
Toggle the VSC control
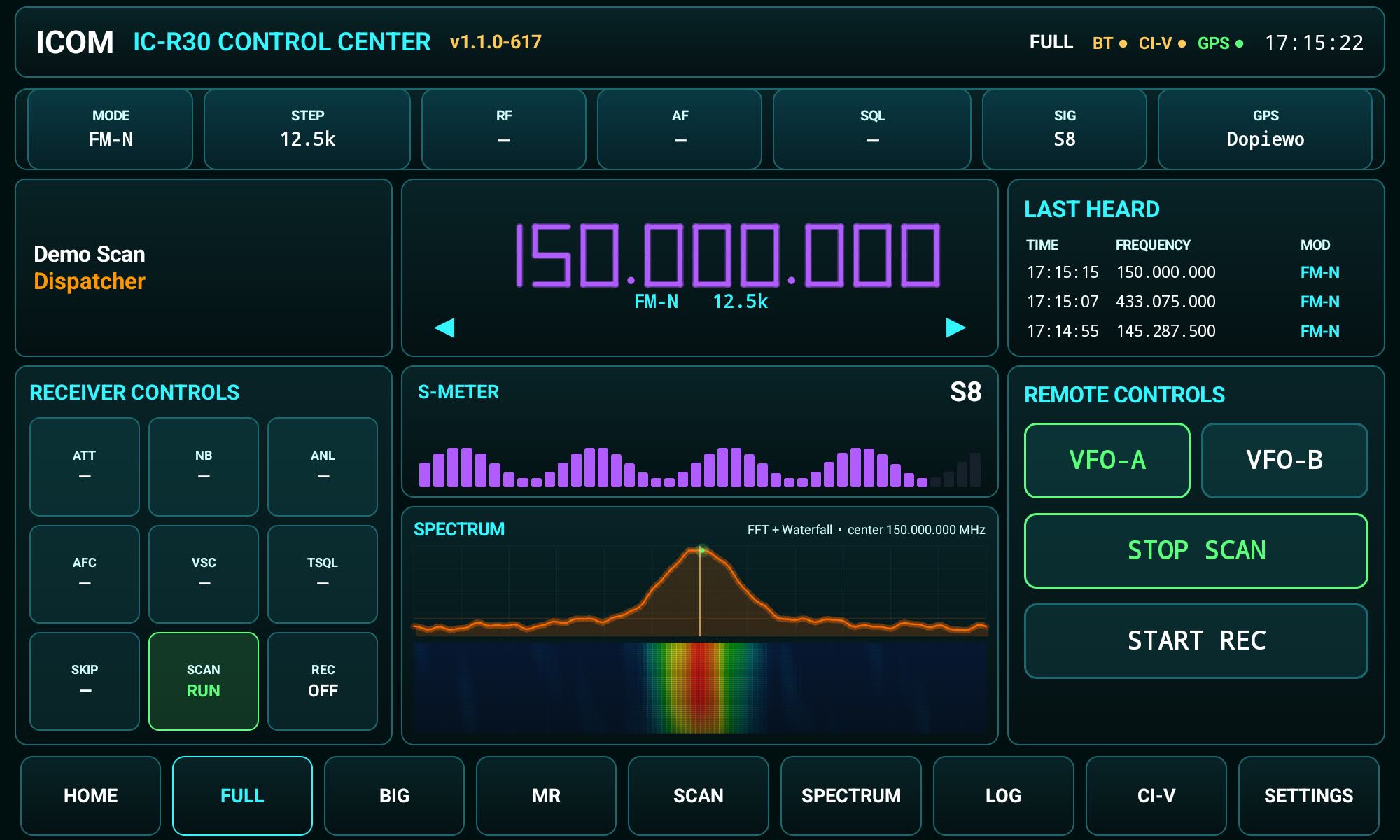pyautogui.click(x=204, y=574)
